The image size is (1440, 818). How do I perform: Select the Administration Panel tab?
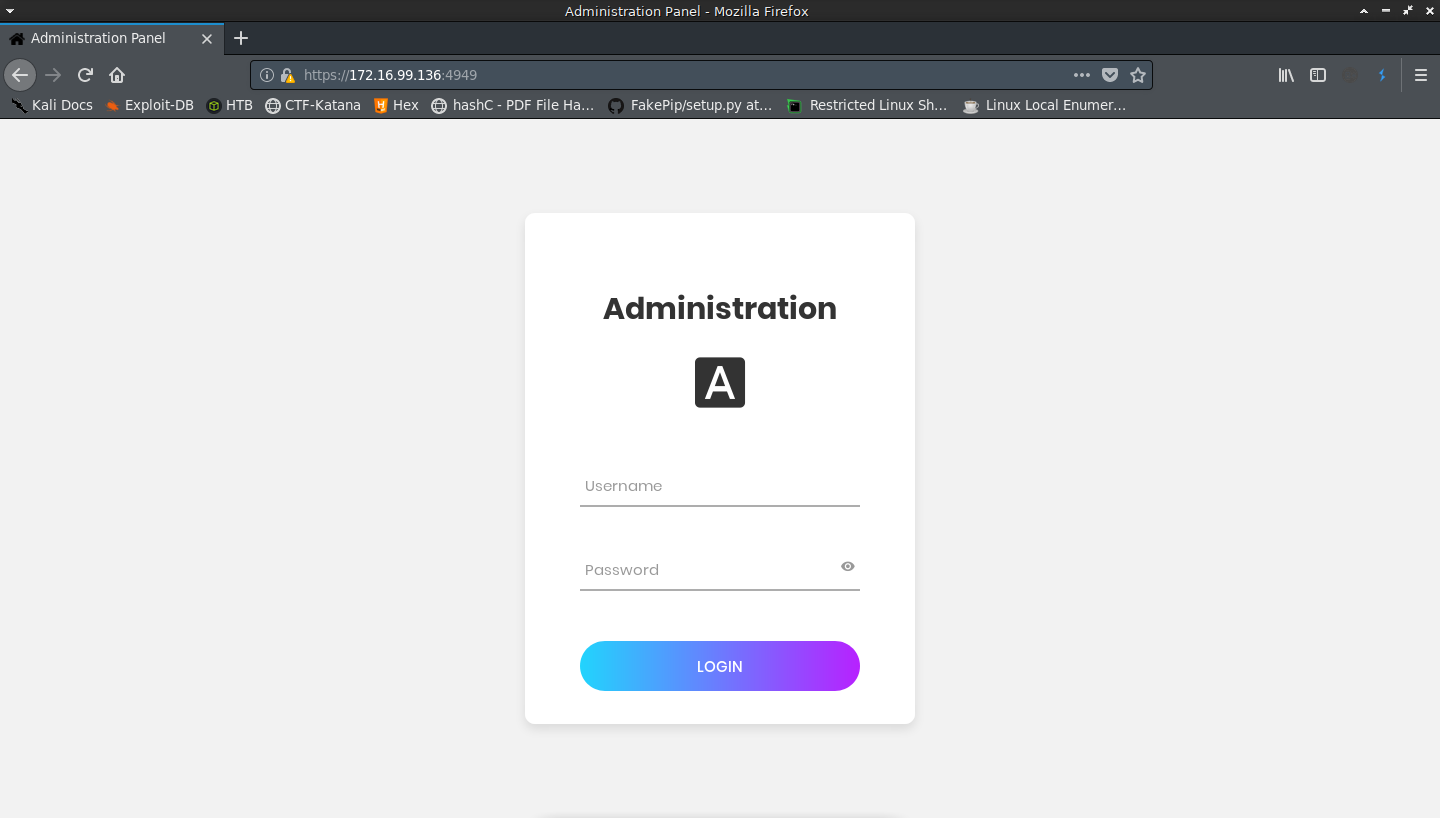(111, 38)
